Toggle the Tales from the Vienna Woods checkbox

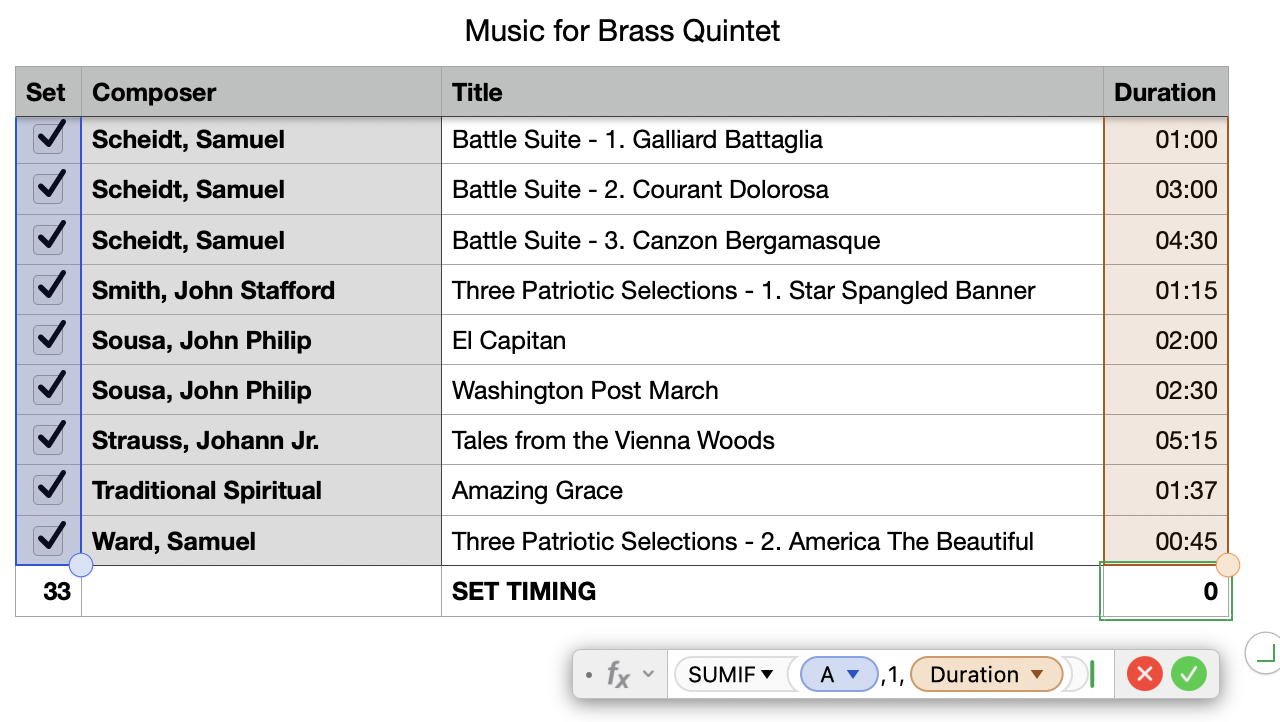[48, 438]
